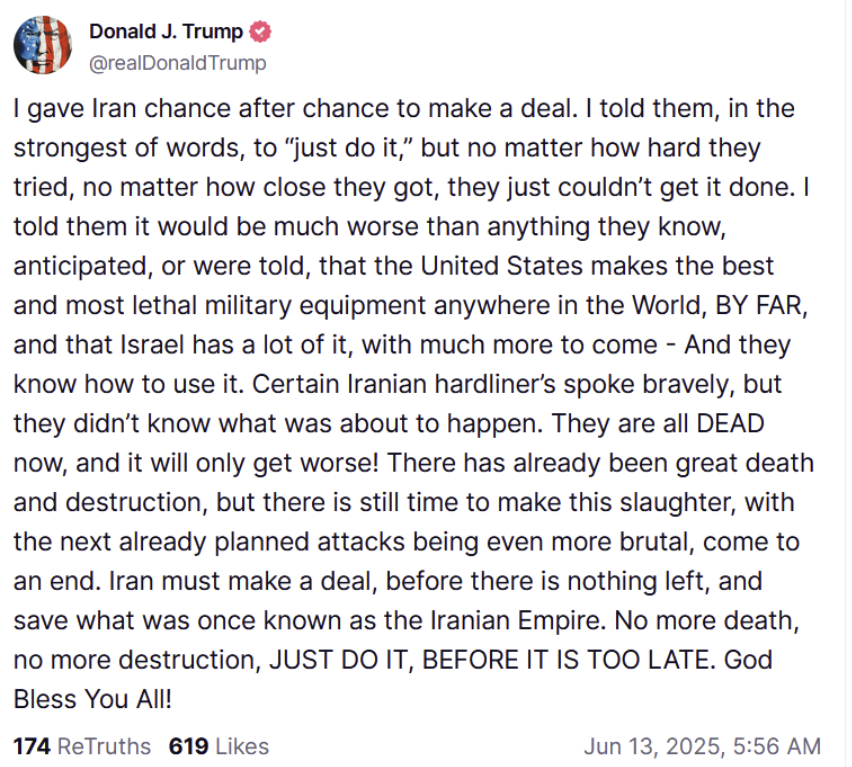Viewport: 852px width, 767px height.
Task: Click the word ReTruths label
Action: 104,746
